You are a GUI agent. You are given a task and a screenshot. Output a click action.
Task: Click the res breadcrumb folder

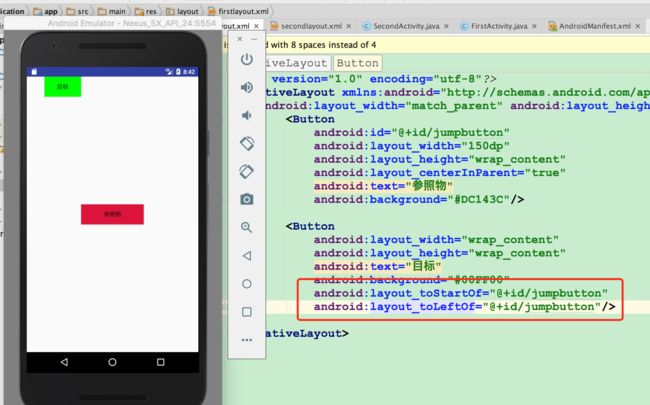tap(146, 11)
